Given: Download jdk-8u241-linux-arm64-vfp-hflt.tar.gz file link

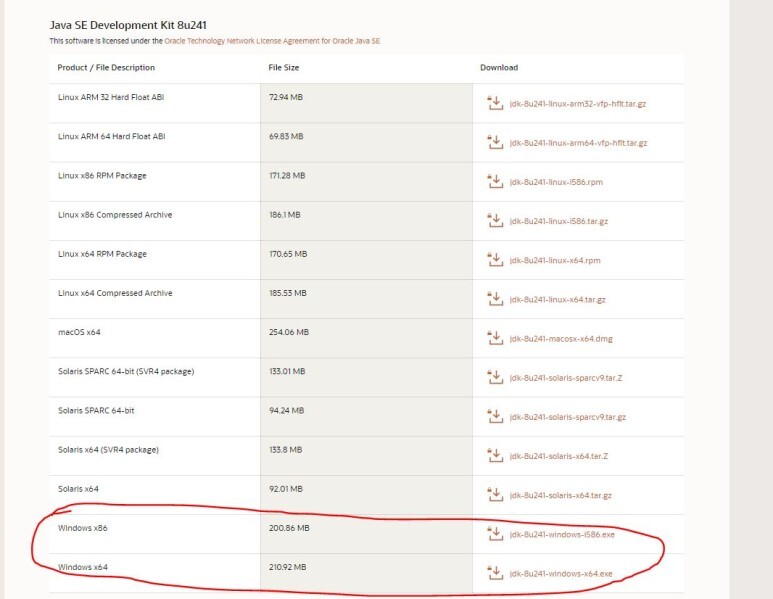Looking at the screenshot, I should [x=578, y=143].
